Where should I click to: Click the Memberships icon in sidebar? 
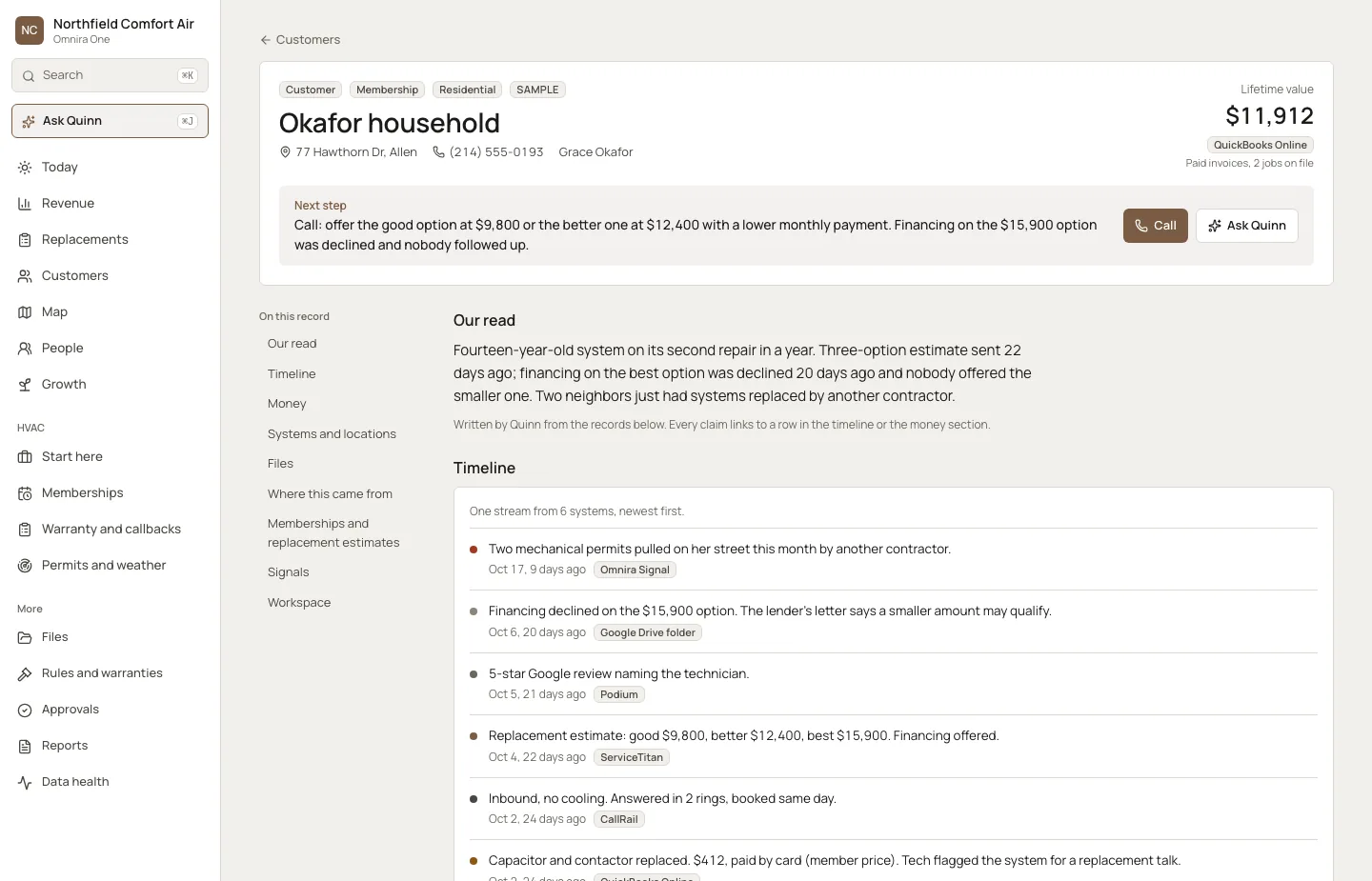(x=25, y=493)
